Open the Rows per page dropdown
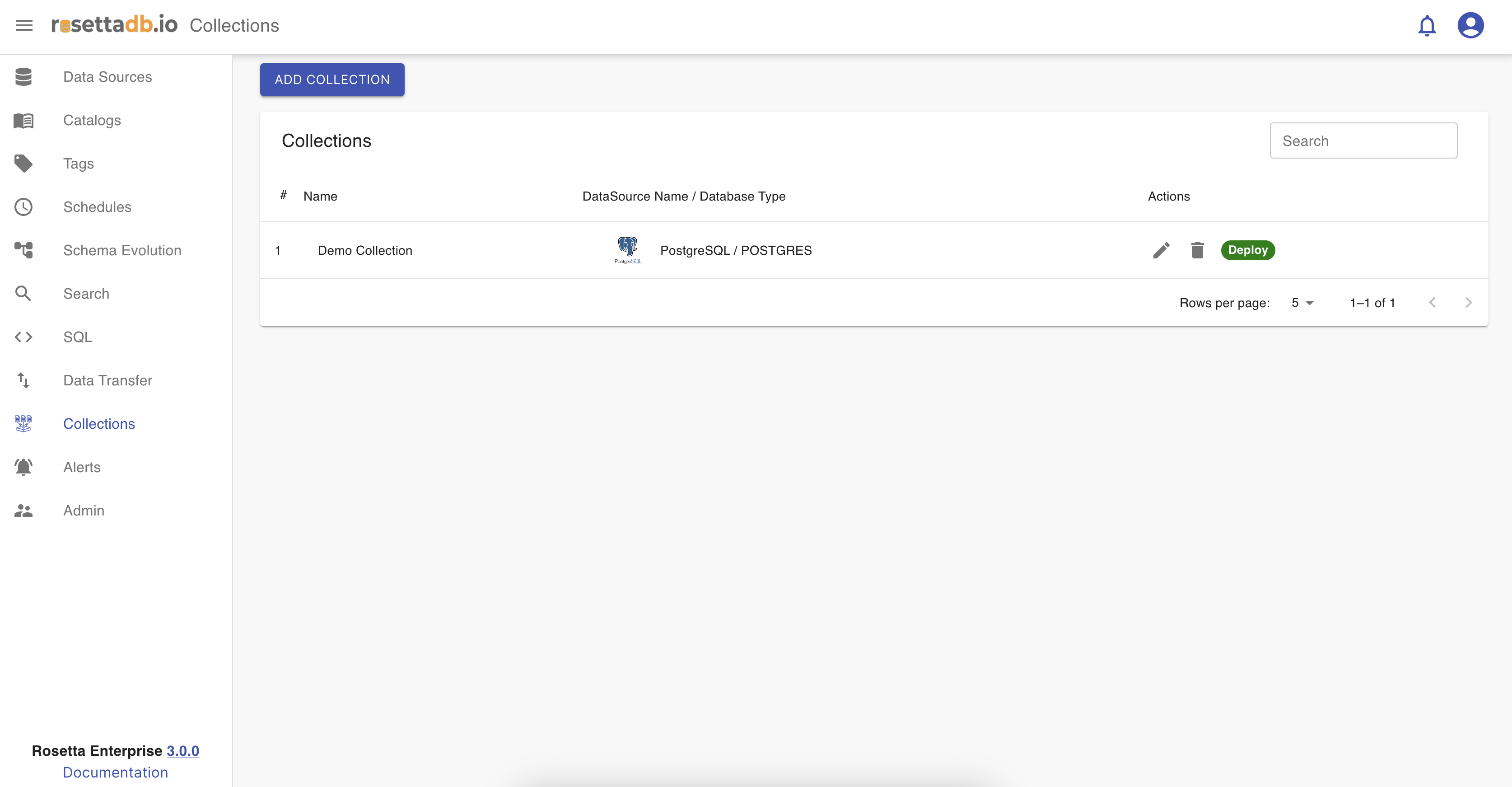 1302,303
